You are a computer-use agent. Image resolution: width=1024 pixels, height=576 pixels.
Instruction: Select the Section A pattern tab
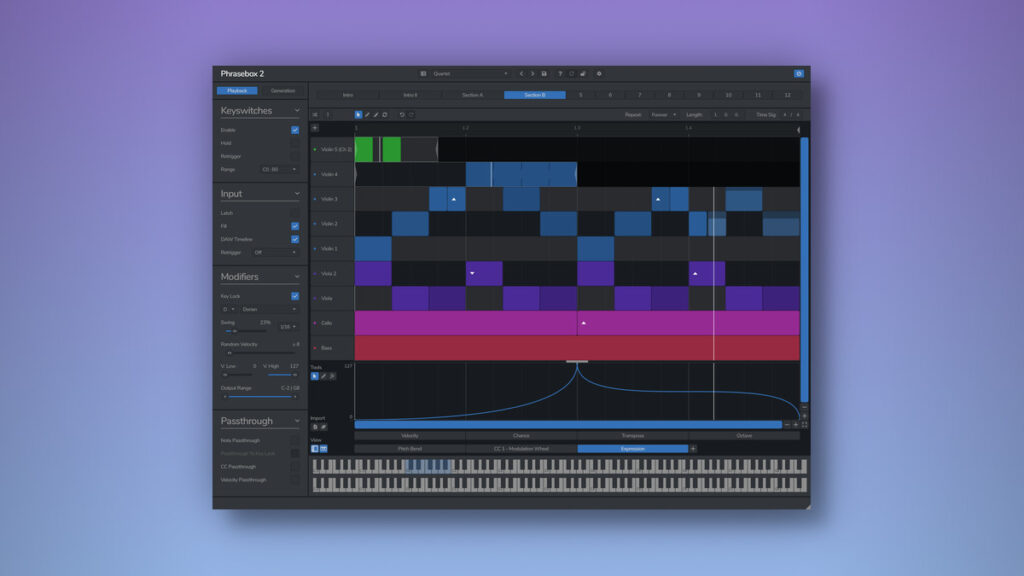[x=472, y=95]
